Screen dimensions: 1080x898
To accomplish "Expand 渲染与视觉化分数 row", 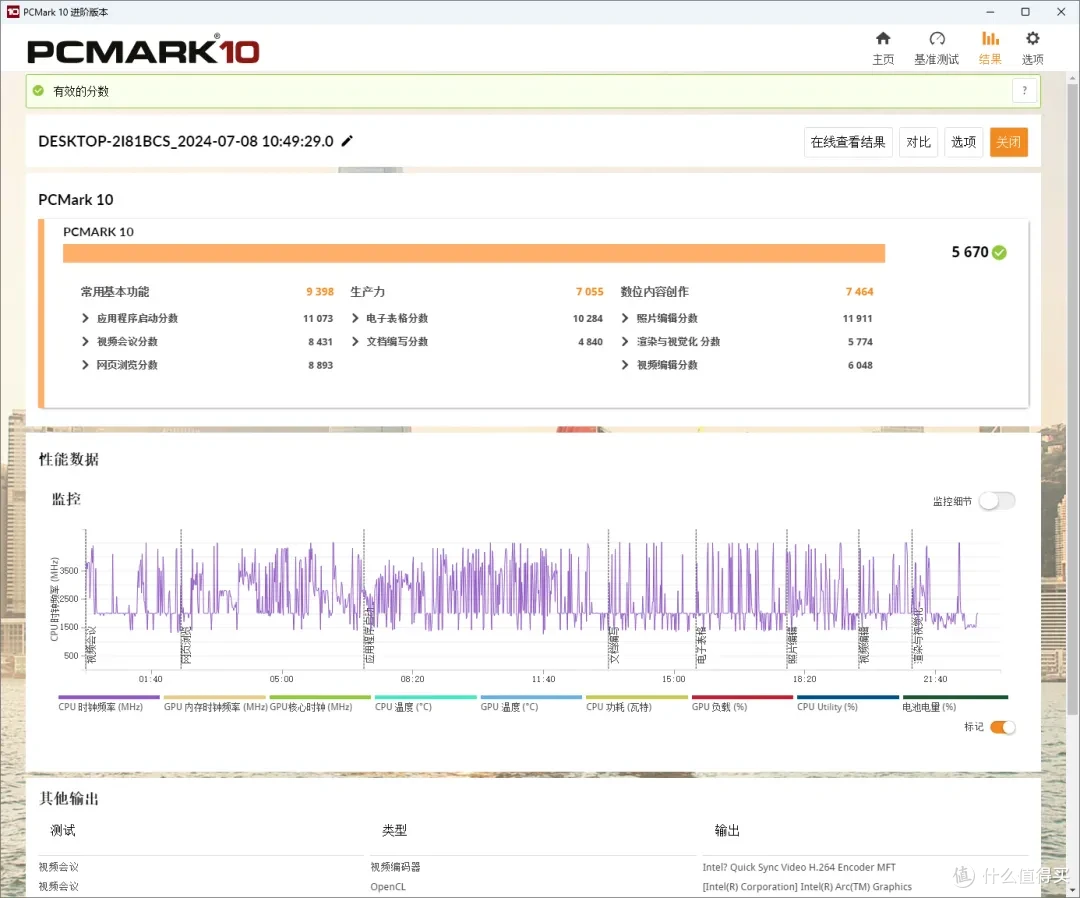I will click(x=625, y=342).
